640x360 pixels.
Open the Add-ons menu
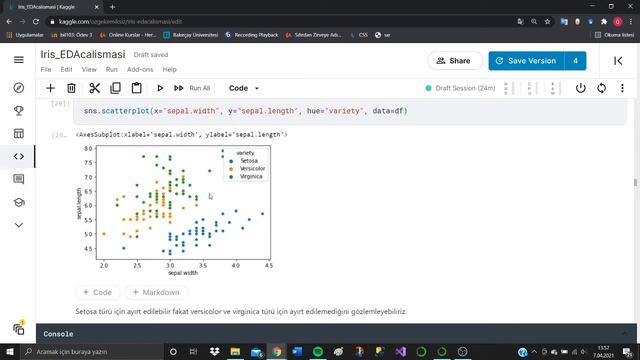(x=140, y=69)
